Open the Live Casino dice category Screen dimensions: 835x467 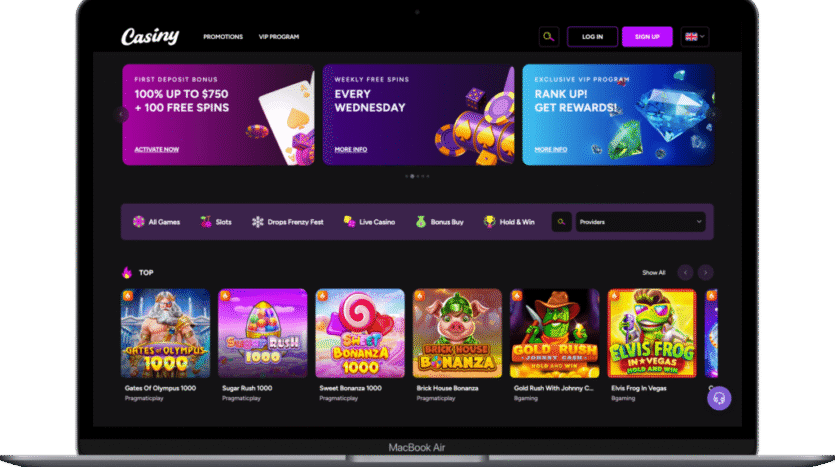pyautogui.click(x=369, y=222)
